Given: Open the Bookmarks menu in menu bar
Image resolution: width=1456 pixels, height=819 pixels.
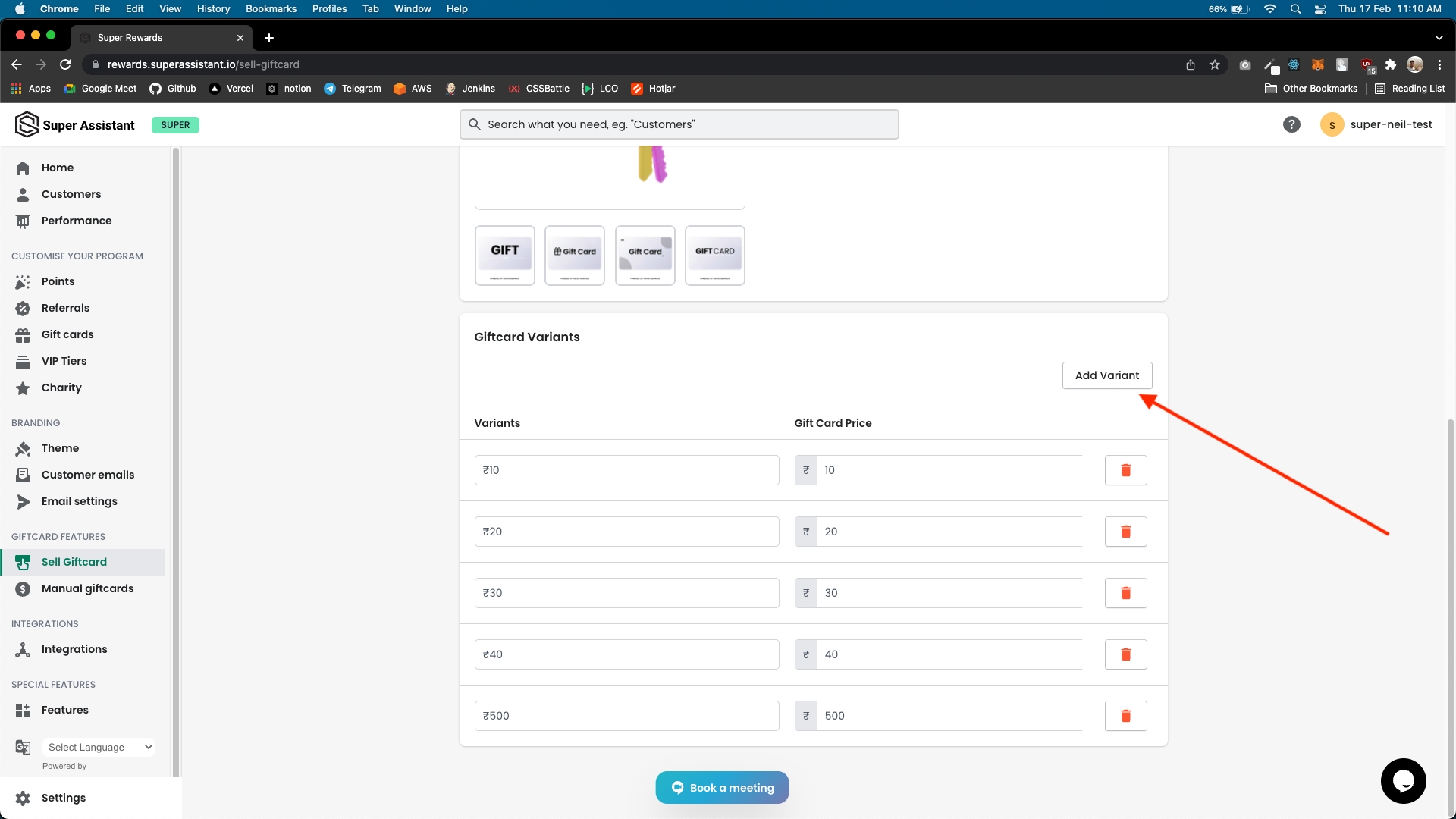Looking at the screenshot, I should click(x=271, y=8).
